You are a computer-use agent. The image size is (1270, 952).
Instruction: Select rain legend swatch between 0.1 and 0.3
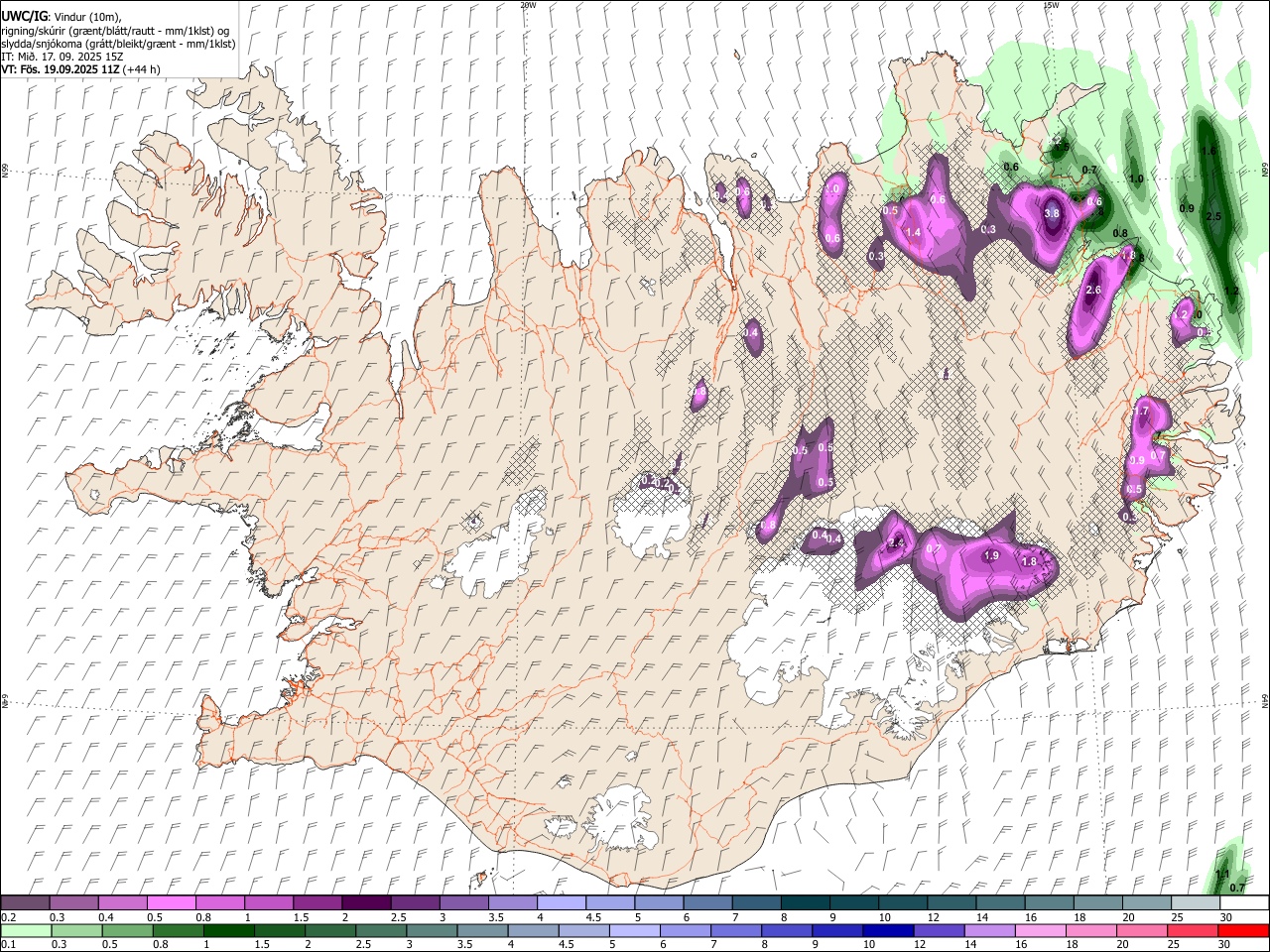(x=25, y=930)
